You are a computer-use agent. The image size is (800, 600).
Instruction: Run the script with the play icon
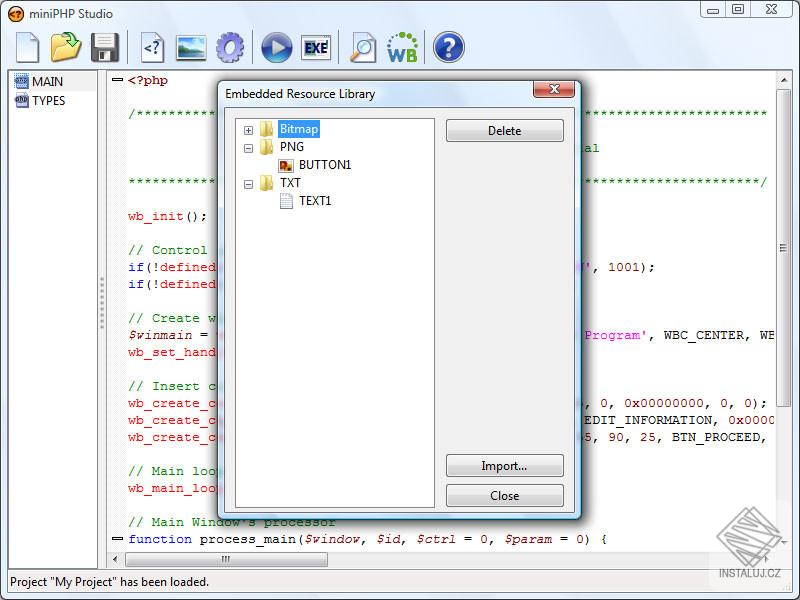[275, 47]
